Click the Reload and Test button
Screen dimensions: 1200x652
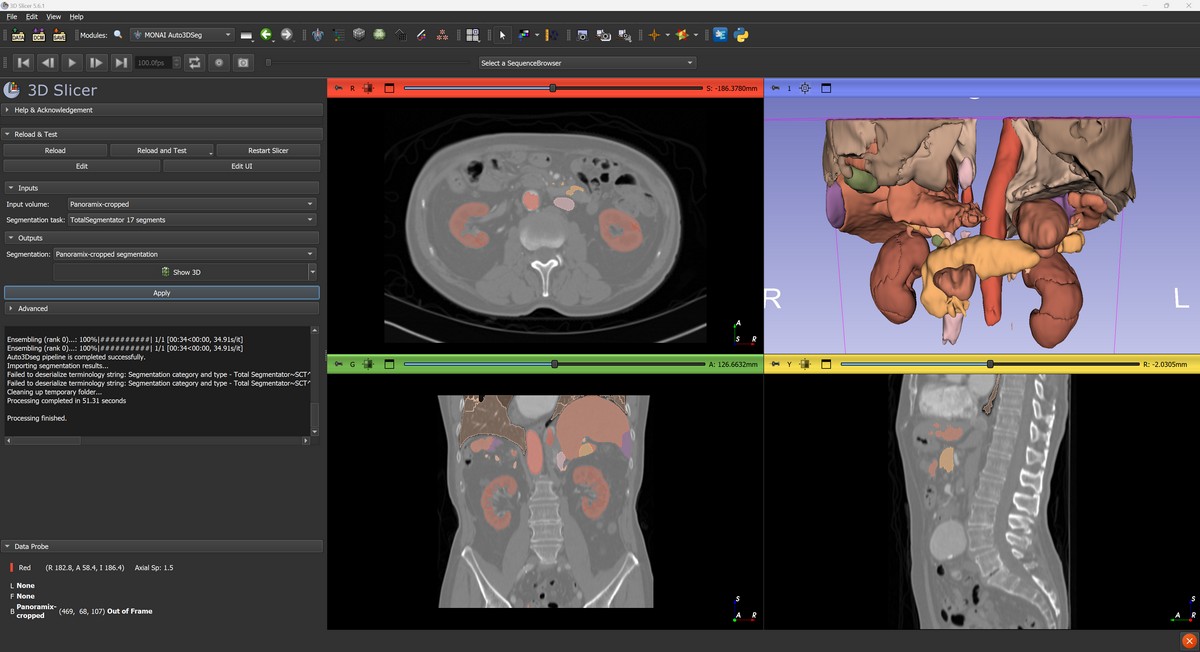point(161,151)
